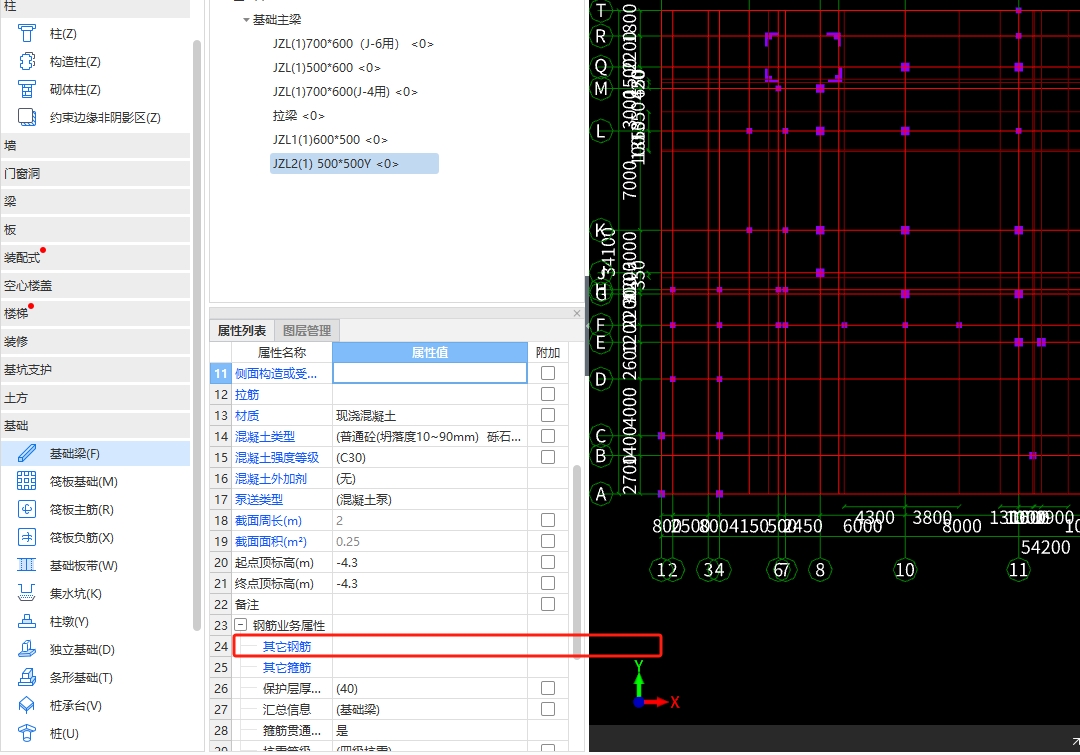Expand the 板 category section
Viewport: 1080px width, 755px height.
tap(95, 229)
